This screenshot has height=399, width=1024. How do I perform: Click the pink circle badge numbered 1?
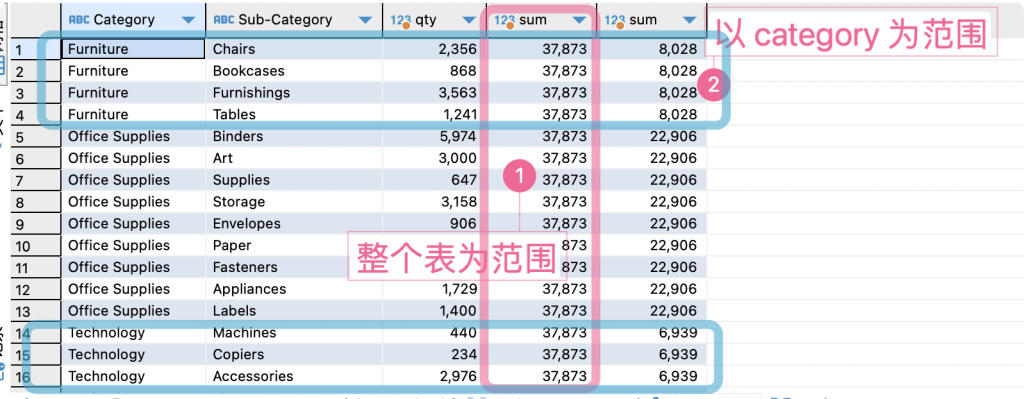[x=520, y=175]
